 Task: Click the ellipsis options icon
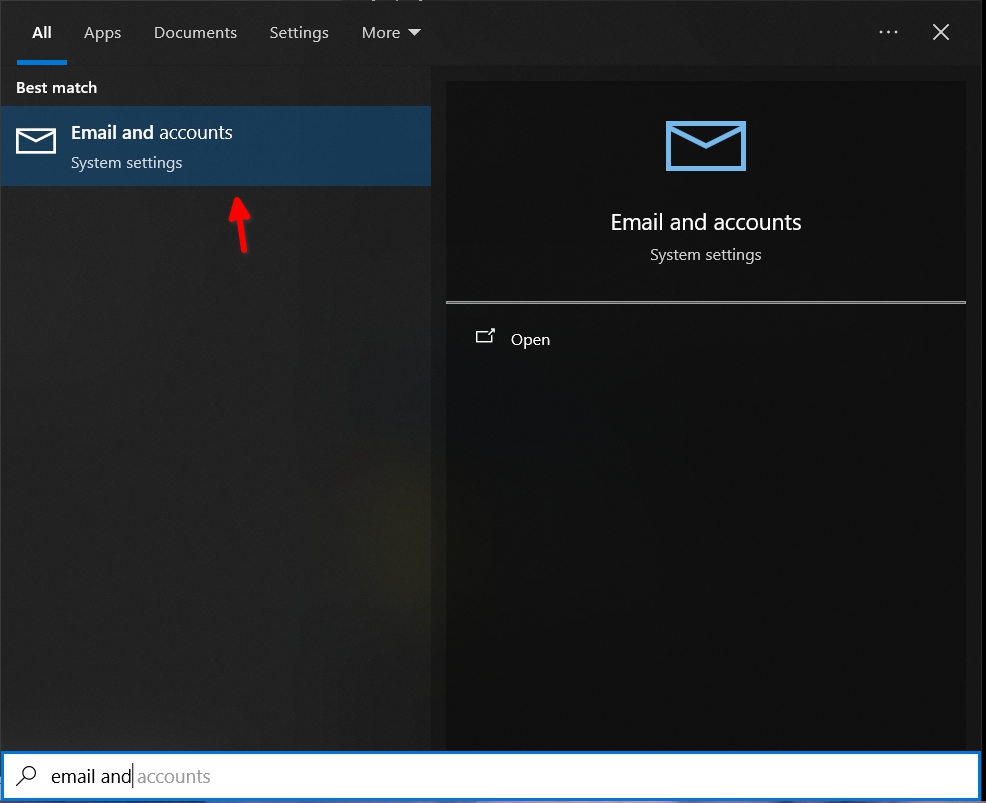coord(888,32)
